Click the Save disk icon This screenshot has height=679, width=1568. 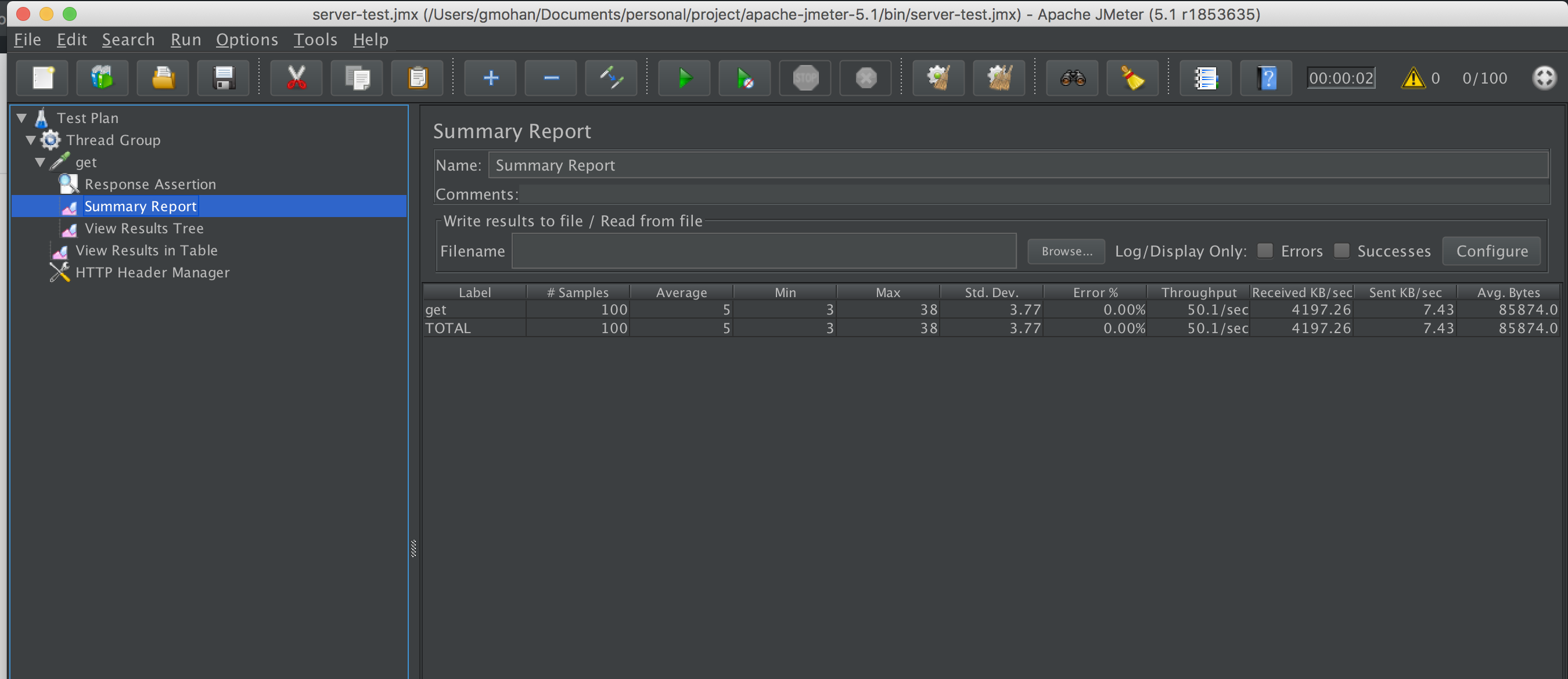point(224,78)
